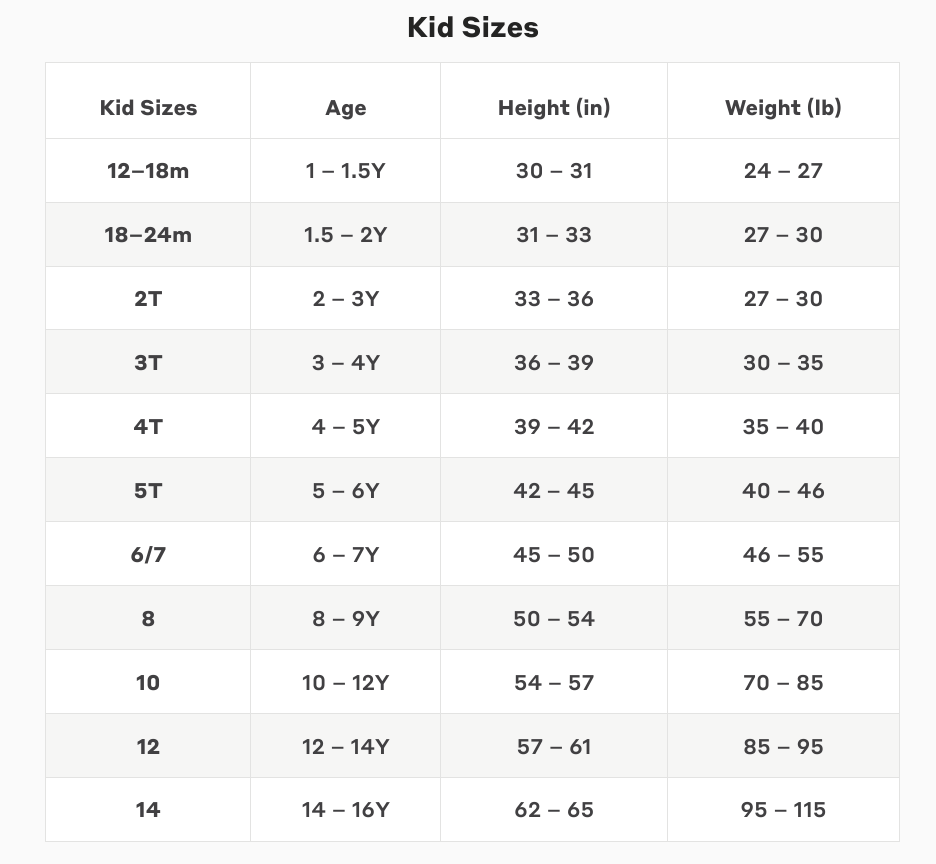Click the 1 – 1.5Y age cell
The image size is (936, 864).
click(x=345, y=171)
